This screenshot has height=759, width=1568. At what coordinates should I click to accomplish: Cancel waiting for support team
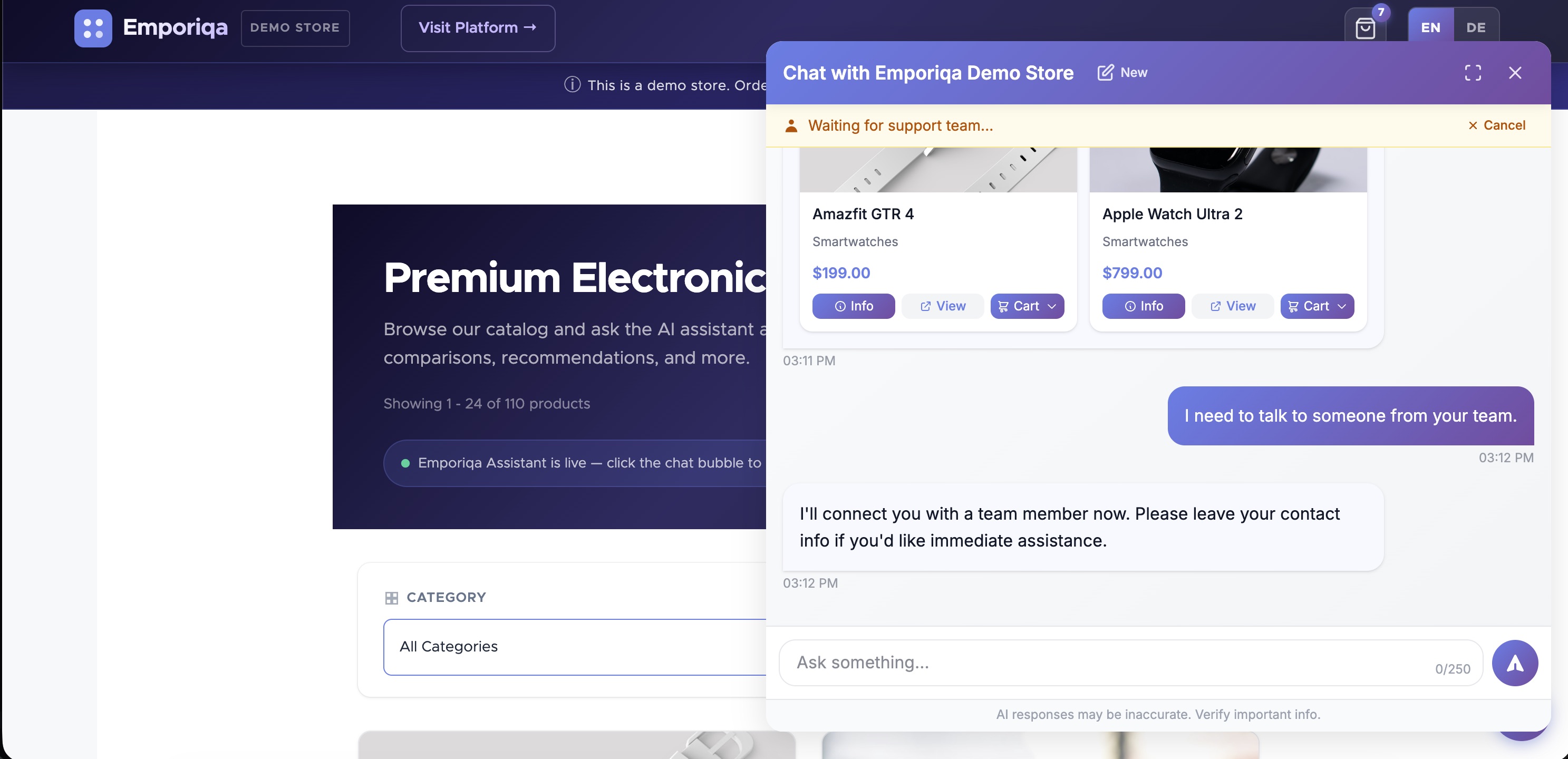pyautogui.click(x=1496, y=125)
